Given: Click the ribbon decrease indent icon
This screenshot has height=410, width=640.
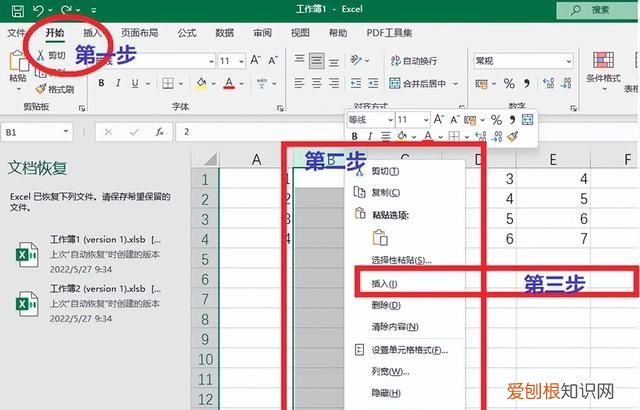Looking at the screenshot, I should tap(356, 84).
